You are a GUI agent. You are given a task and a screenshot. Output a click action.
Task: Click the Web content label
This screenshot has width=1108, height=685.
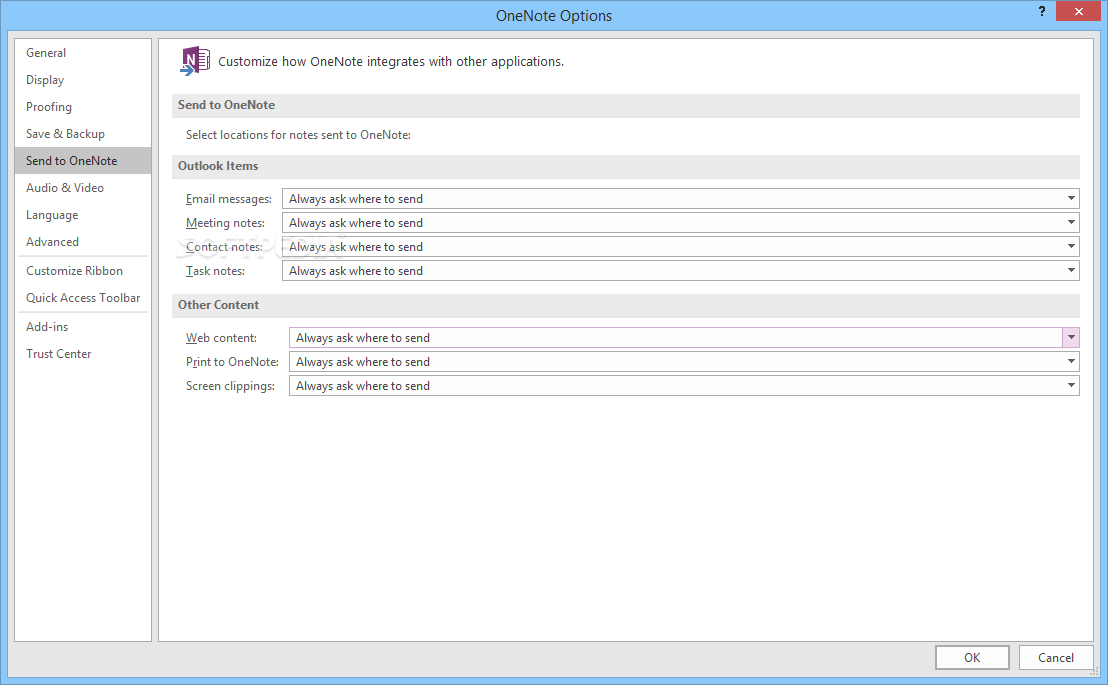coord(221,338)
